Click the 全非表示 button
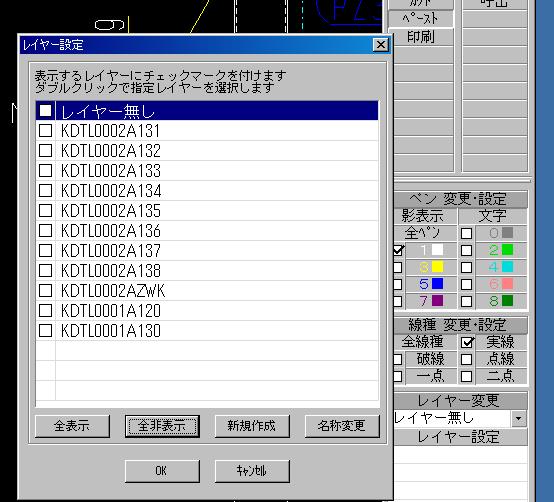The width and height of the screenshot is (554, 502). (x=162, y=426)
